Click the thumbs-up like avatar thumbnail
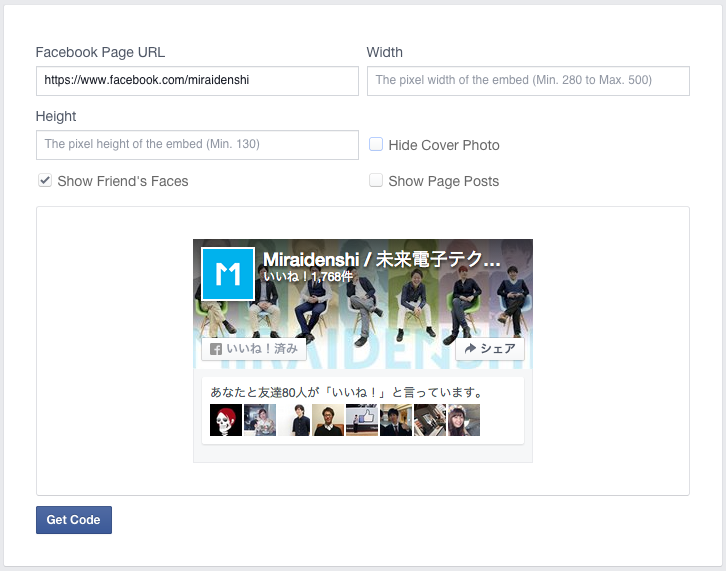Image resolution: width=726 pixels, height=571 pixels. (x=362, y=420)
